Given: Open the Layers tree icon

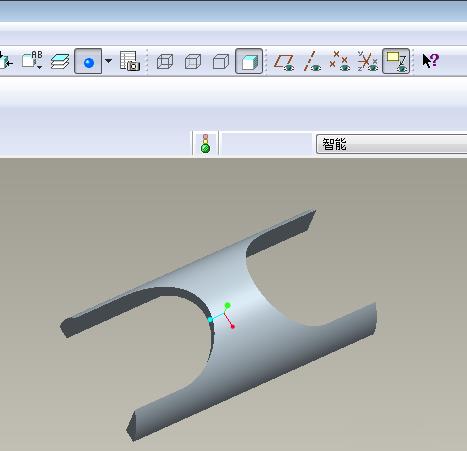Looking at the screenshot, I should coord(60,61).
